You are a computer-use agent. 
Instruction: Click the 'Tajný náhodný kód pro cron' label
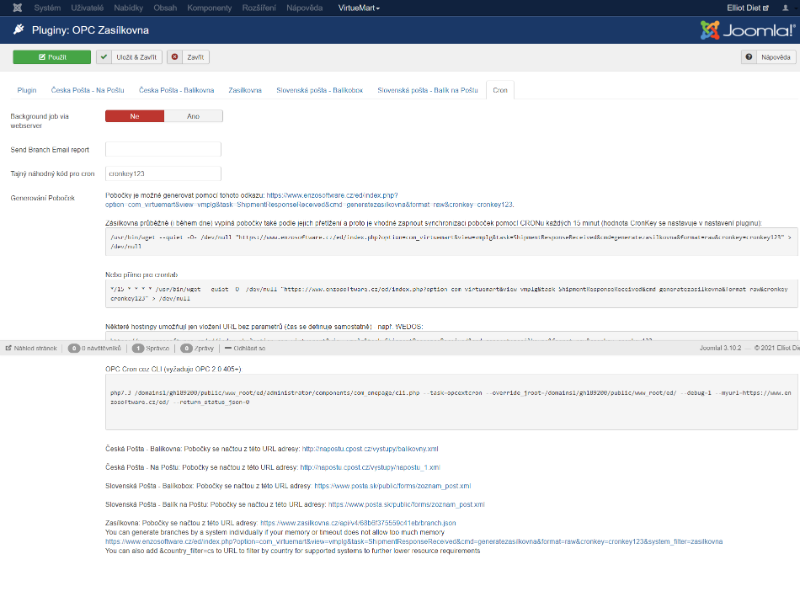coord(53,174)
